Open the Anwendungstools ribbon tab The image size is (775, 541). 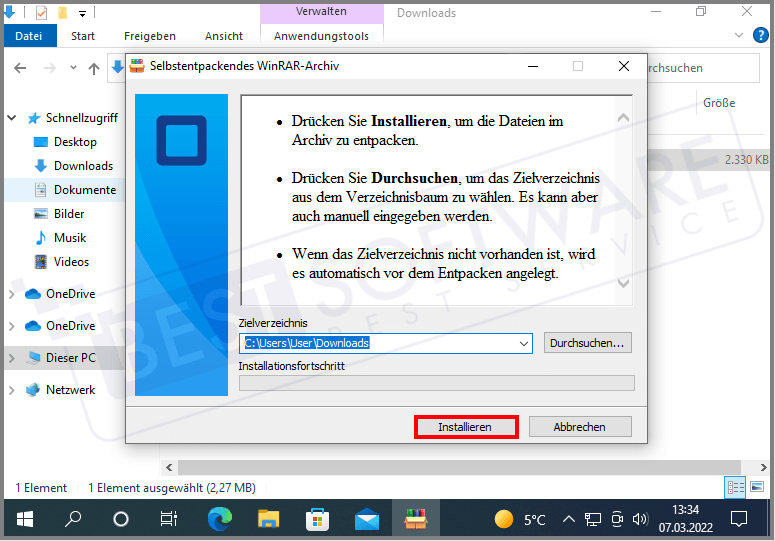[321, 36]
